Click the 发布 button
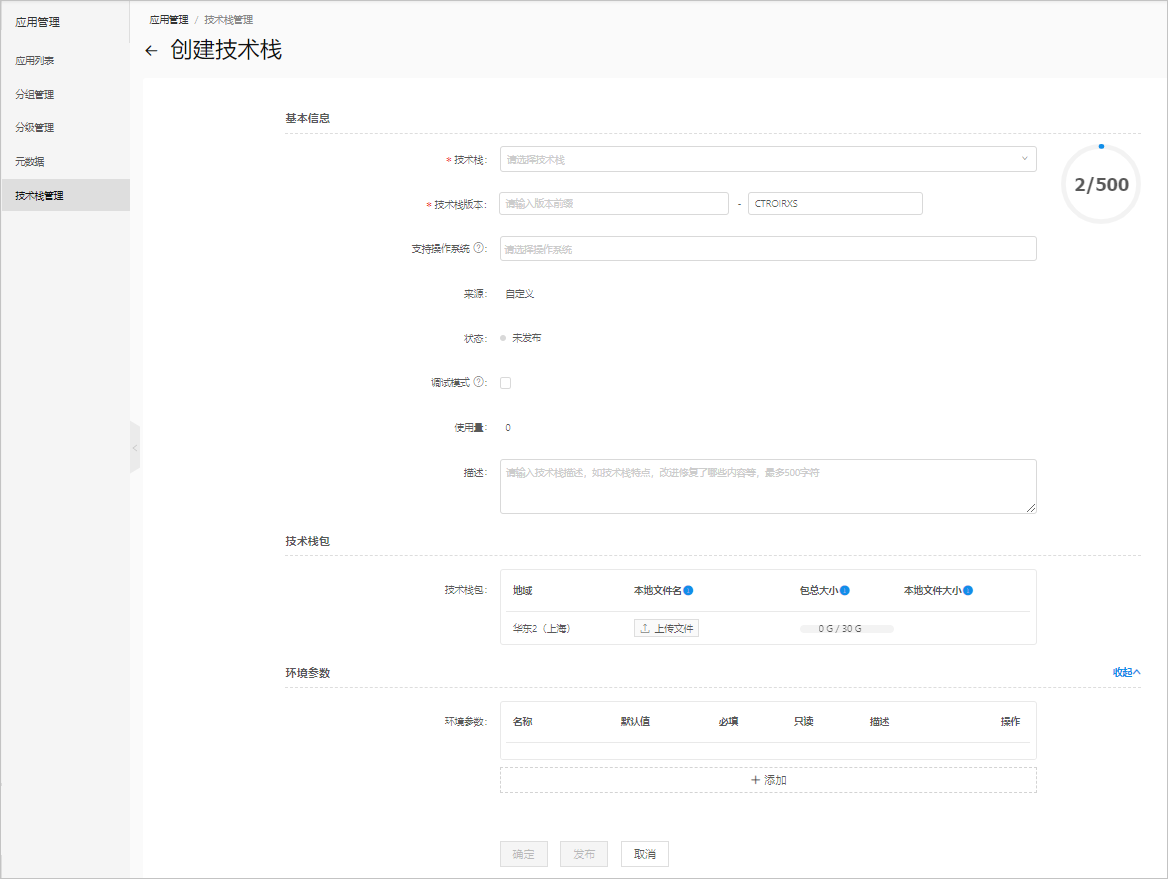The image size is (1168, 879). [584, 854]
